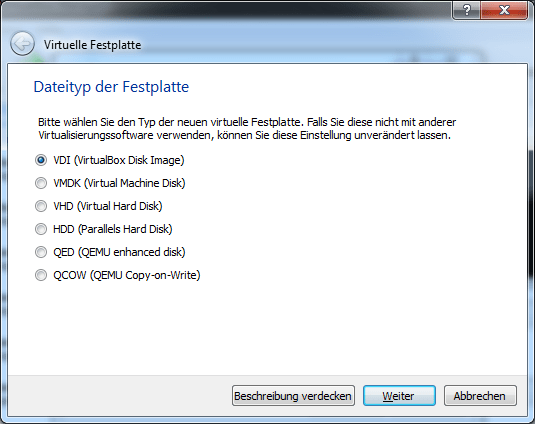Choose the QED radio button
Viewport: 535px width, 424px height.
click(41, 252)
